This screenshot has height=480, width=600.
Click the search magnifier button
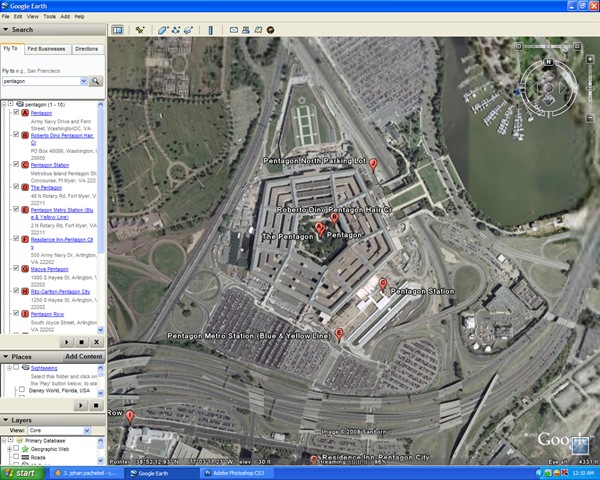(x=95, y=81)
